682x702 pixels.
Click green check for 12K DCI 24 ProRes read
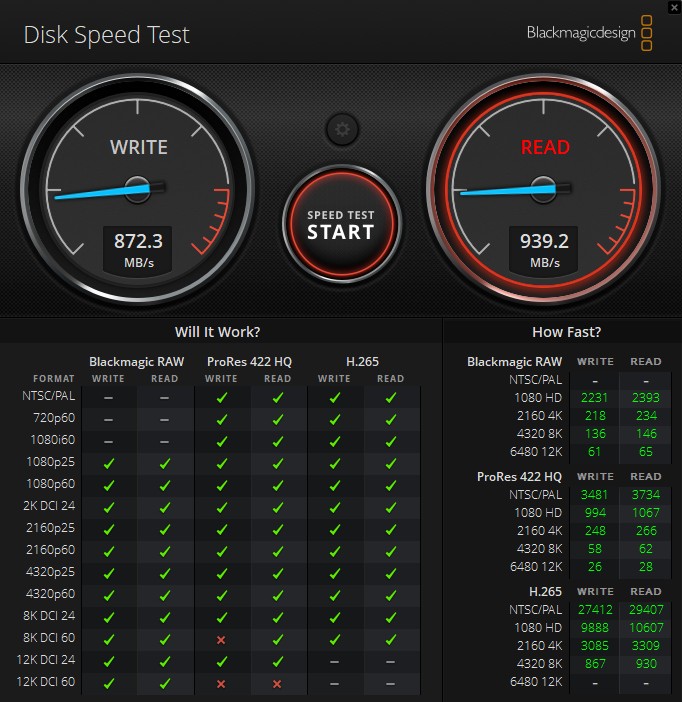coord(278,661)
